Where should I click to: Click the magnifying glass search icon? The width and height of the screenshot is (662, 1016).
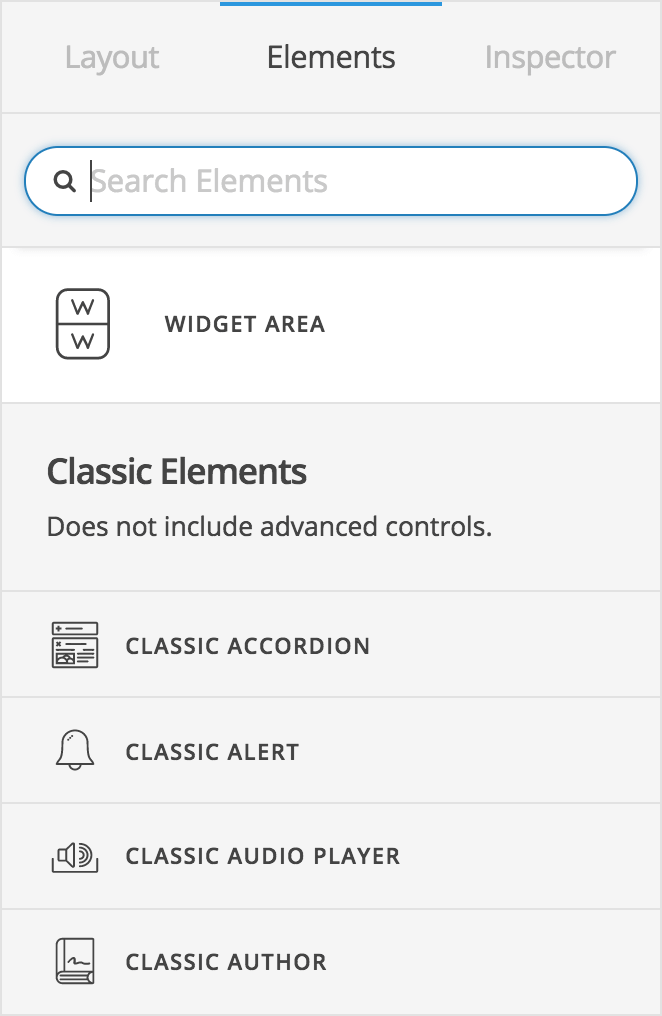pyautogui.click(x=65, y=181)
